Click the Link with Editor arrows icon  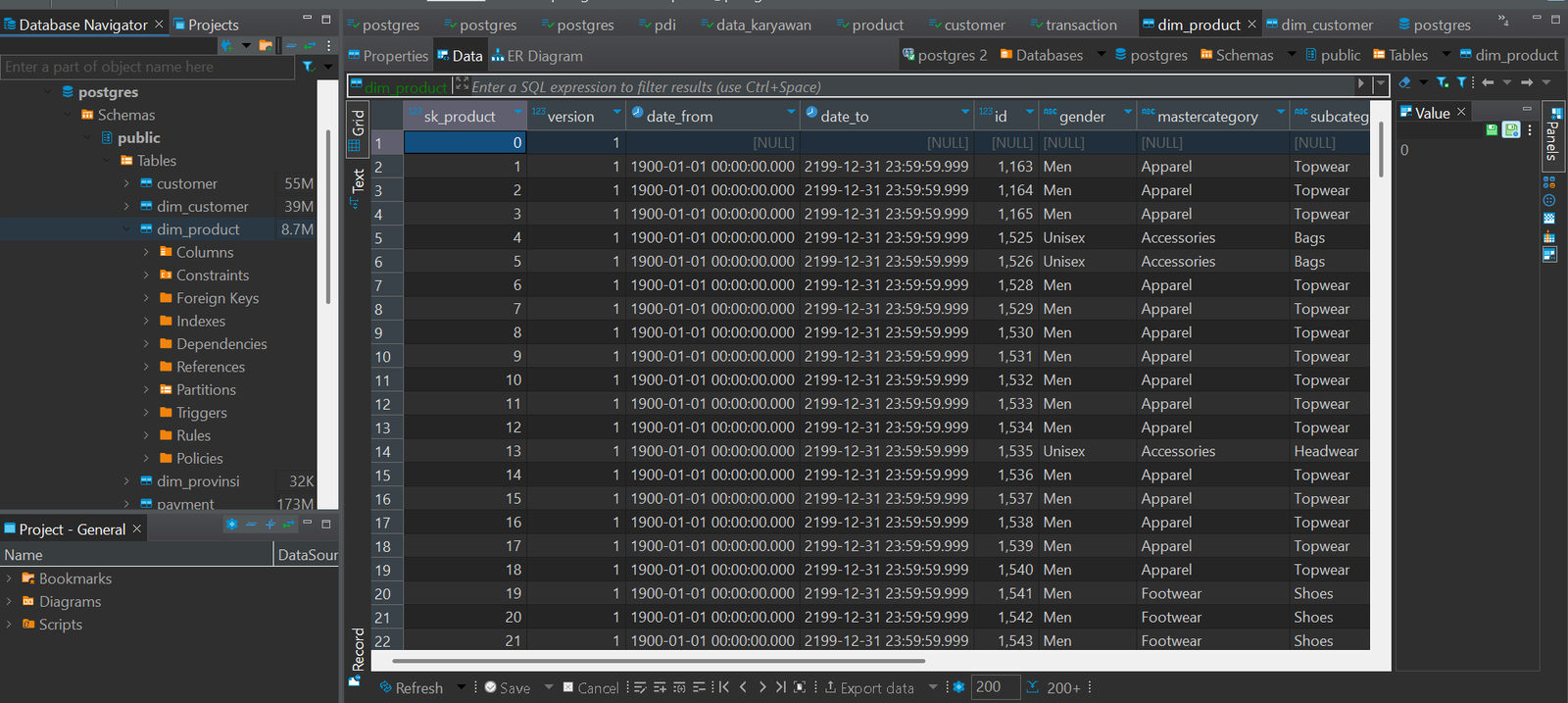310,45
